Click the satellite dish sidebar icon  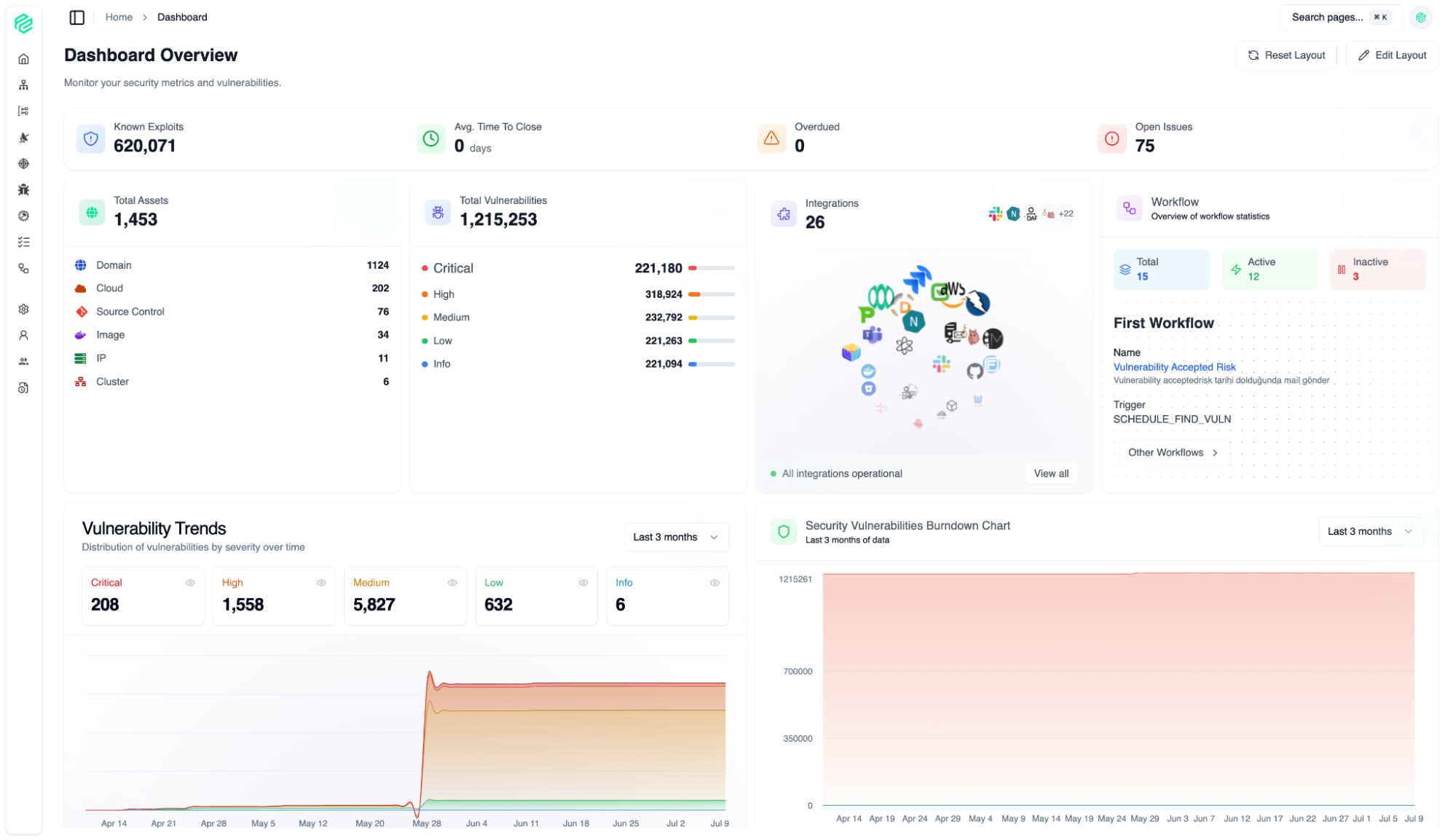tap(23, 137)
